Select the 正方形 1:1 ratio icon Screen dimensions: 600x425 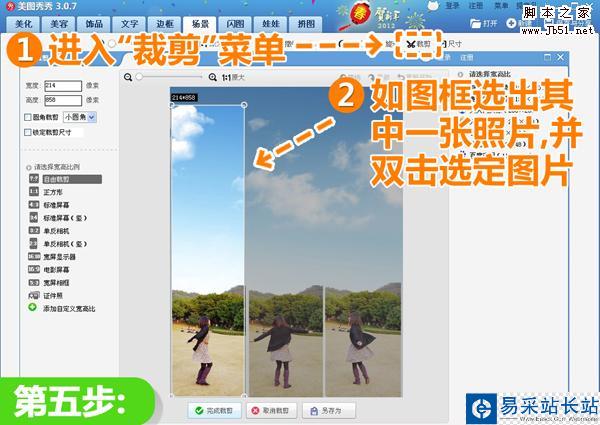point(34,192)
